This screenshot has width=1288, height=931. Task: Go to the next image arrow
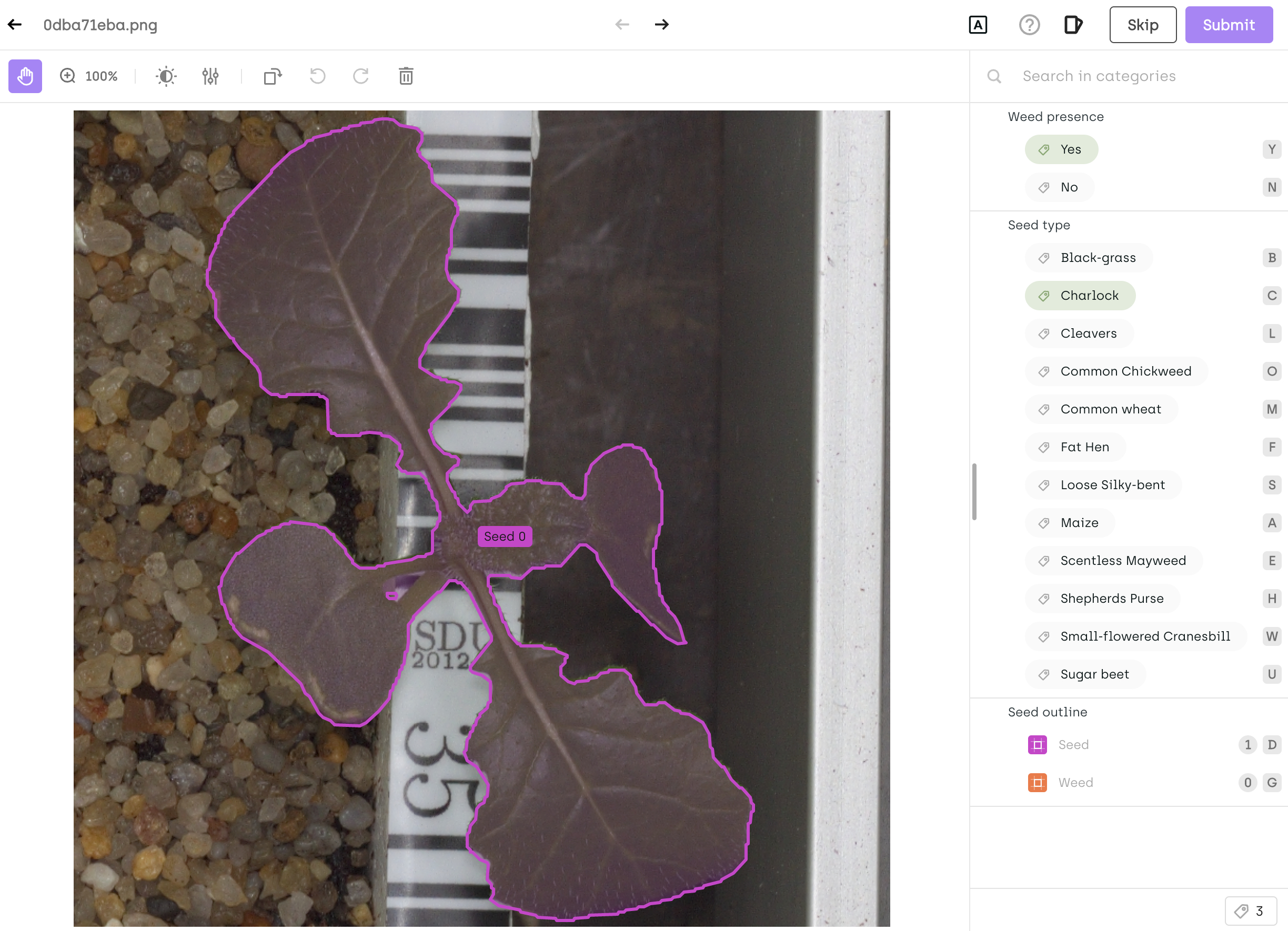(661, 25)
